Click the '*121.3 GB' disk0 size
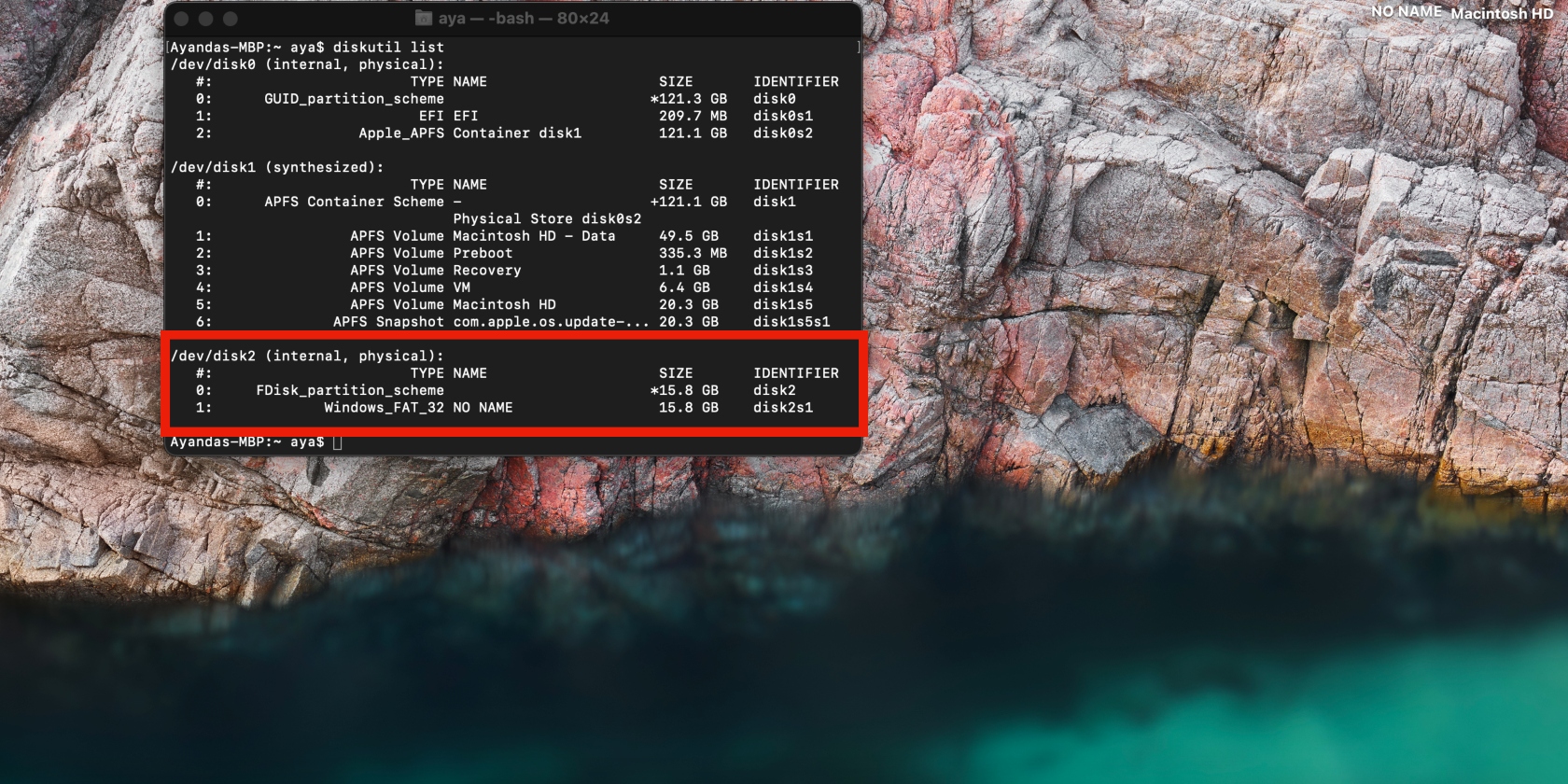 [x=689, y=99]
